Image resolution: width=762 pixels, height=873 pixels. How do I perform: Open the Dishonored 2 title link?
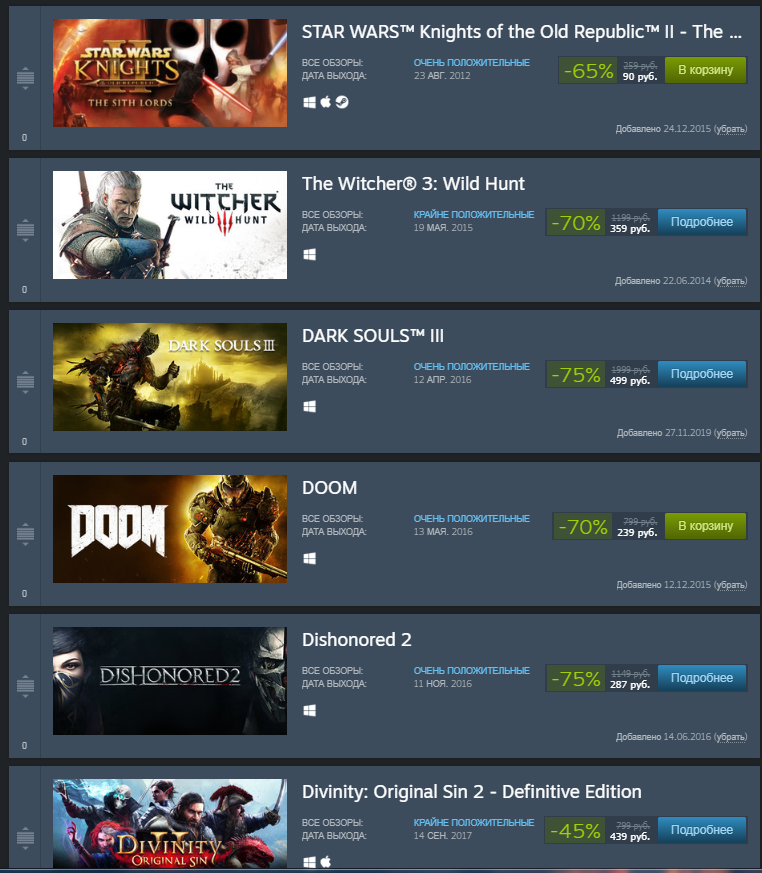tap(357, 640)
